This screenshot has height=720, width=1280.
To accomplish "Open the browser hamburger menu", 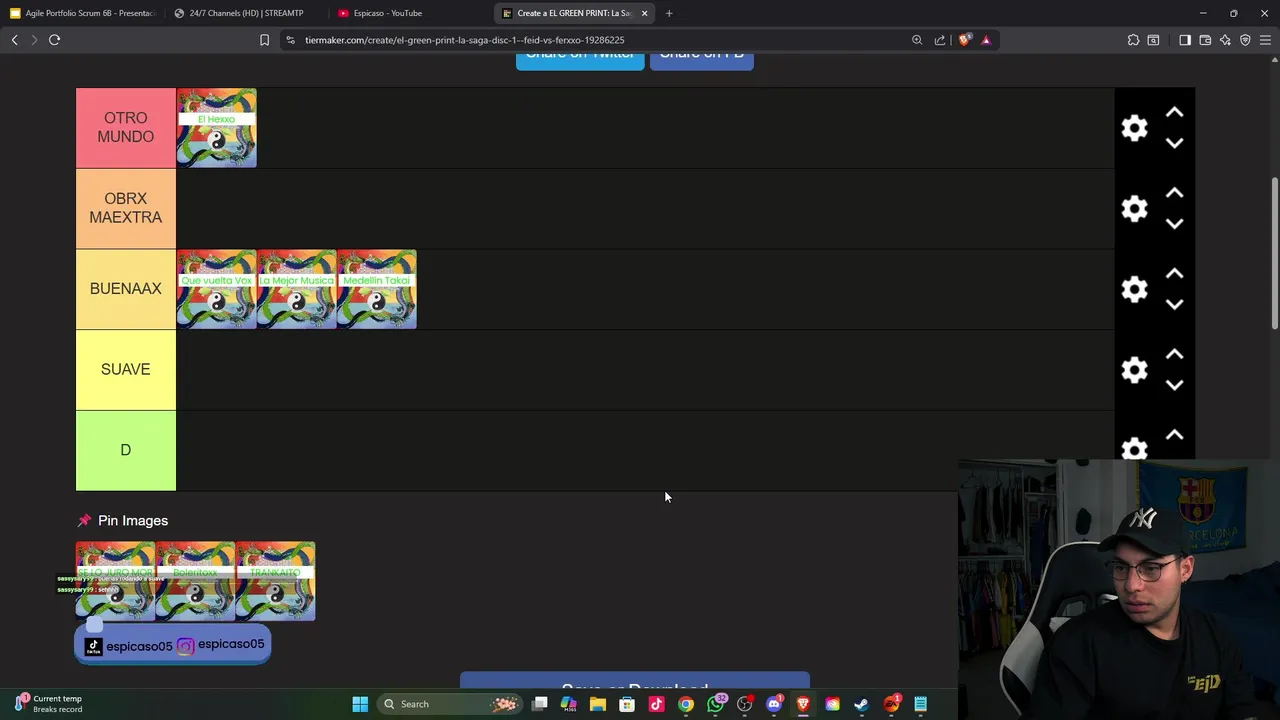I will pos(1266,40).
